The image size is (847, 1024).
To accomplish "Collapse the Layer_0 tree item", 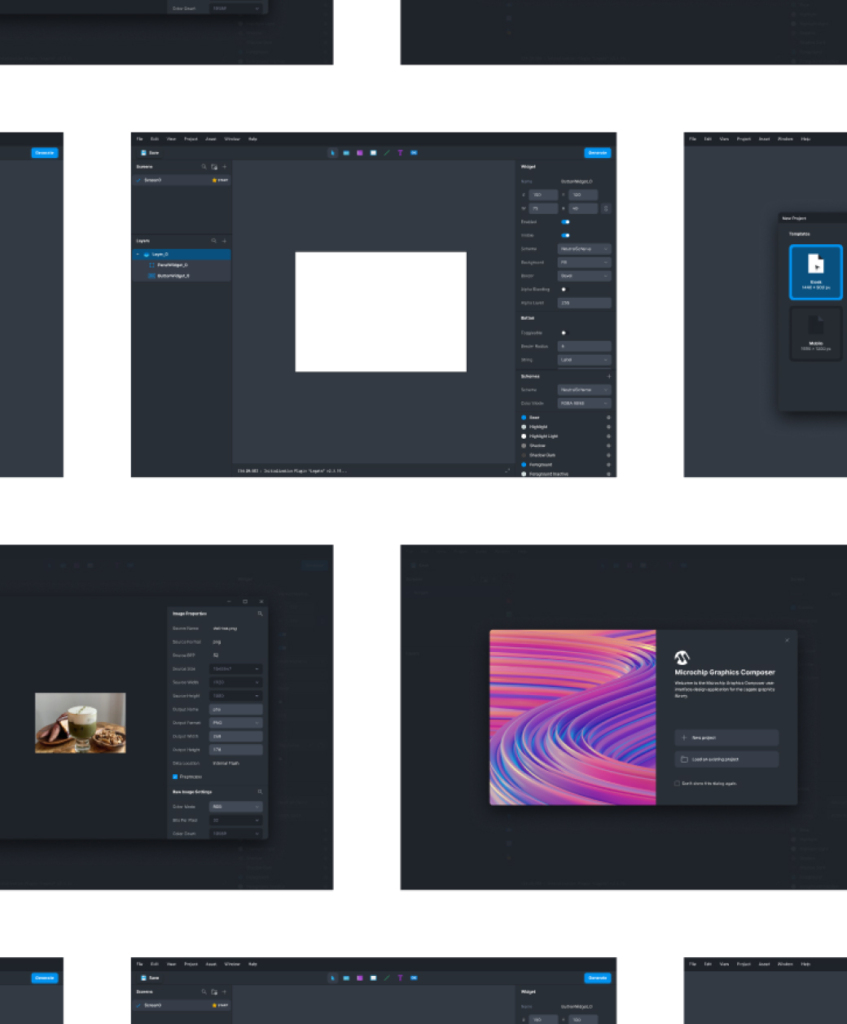I will (138, 255).
